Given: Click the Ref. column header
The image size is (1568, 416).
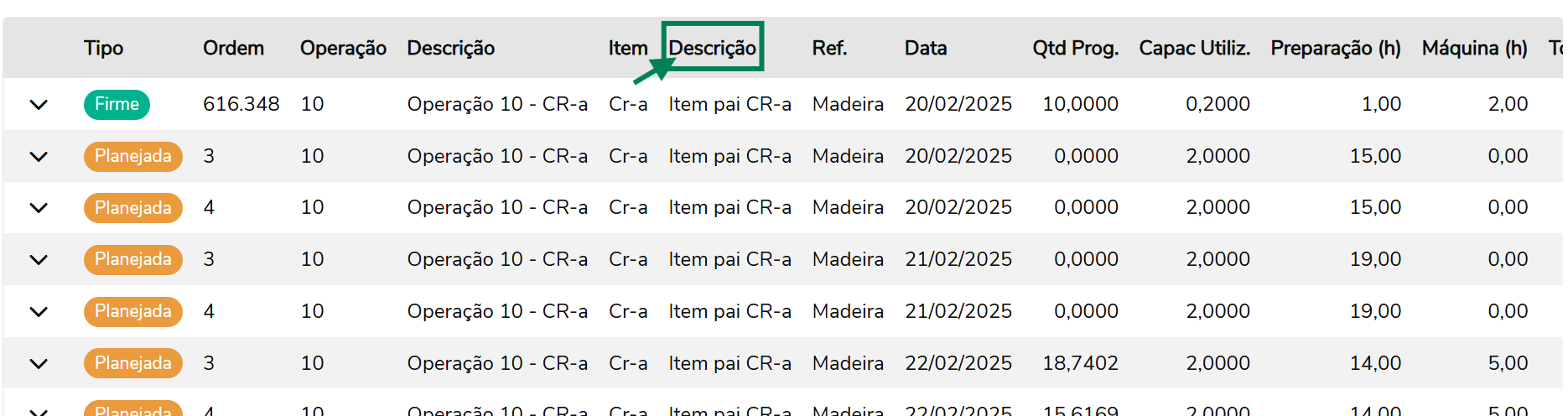Looking at the screenshot, I should coord(828,49).
